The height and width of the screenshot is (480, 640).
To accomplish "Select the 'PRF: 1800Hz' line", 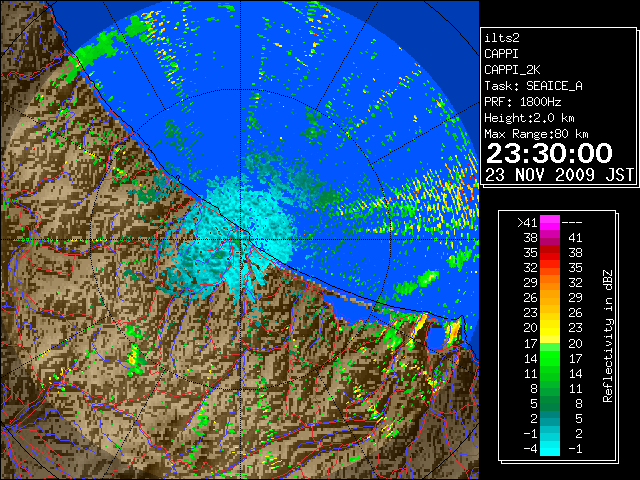I will [523, 102].
